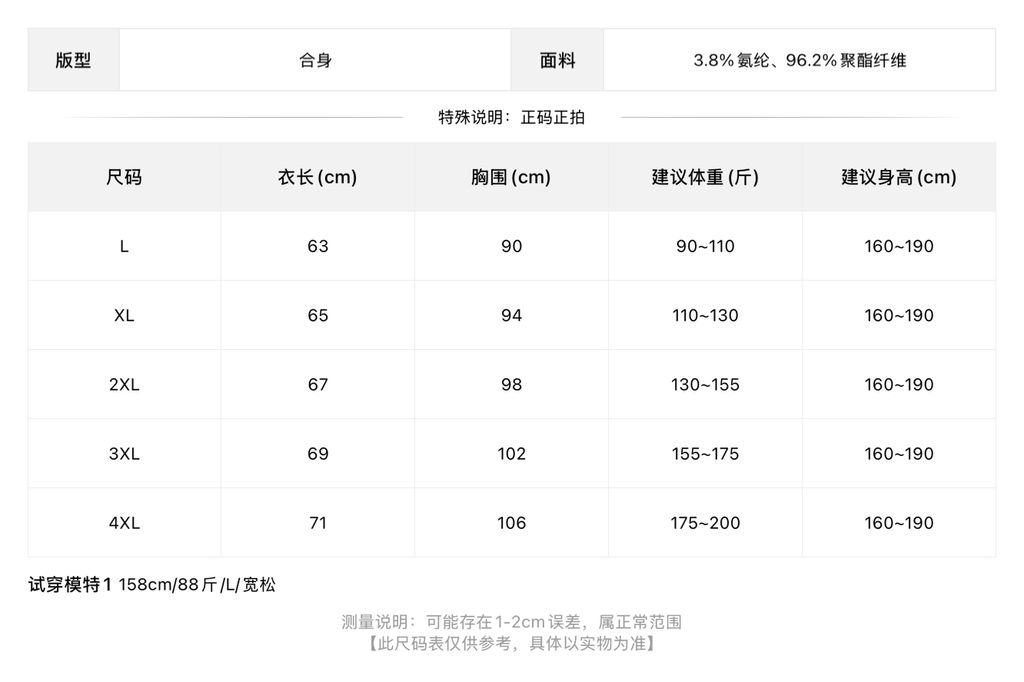Click height 160~190 in the 4XL row
The image size is (1024, 682).
coord(899,523)
